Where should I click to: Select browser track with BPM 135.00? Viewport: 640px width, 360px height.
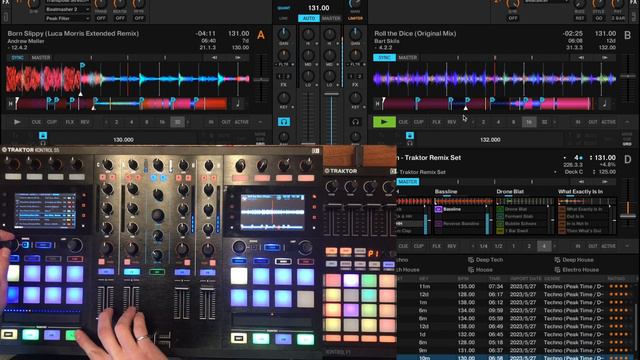point(518,286)
